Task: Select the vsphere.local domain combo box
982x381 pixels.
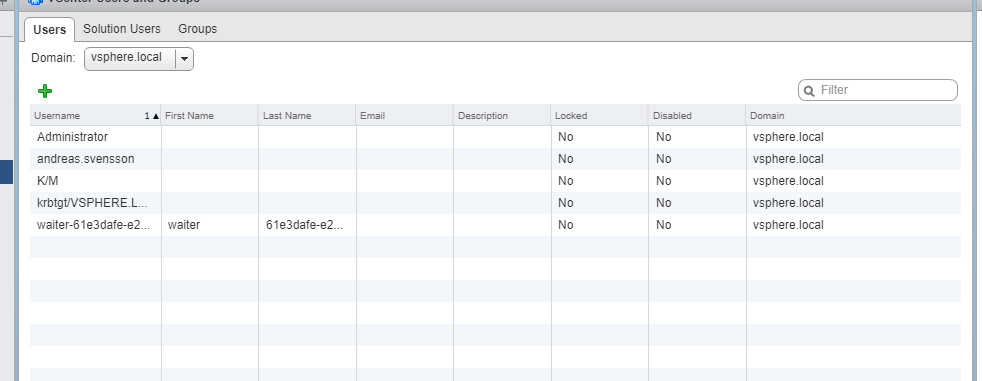Action: pos(138,58)
